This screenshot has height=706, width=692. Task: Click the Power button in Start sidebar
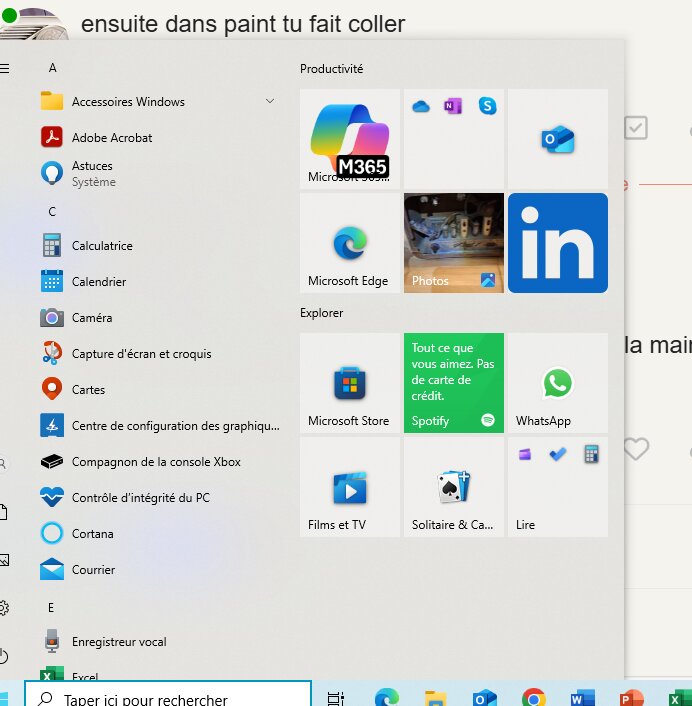pyautogui.click(x=4, y=656)
